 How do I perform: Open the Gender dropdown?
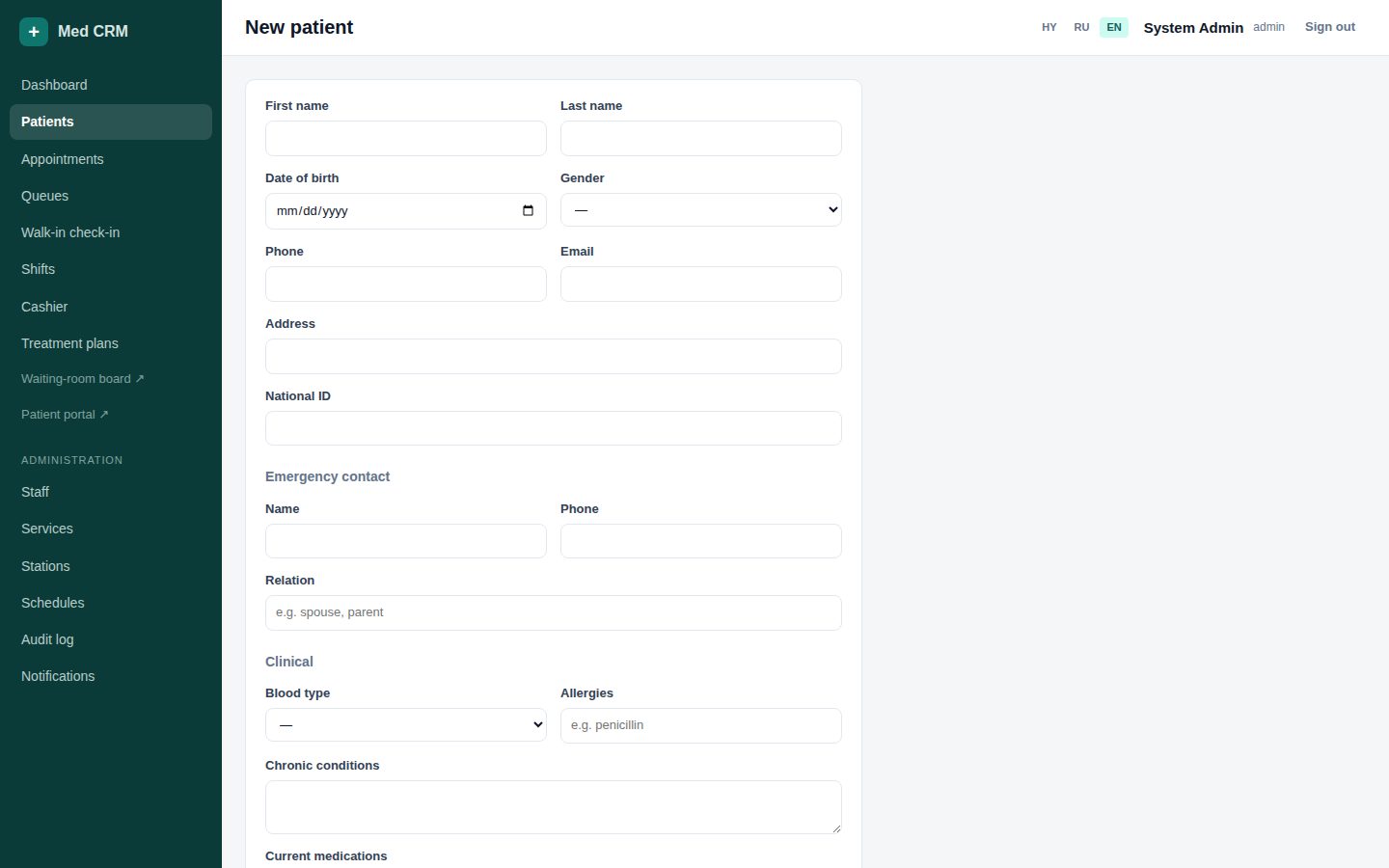click(x=701, y=210)
